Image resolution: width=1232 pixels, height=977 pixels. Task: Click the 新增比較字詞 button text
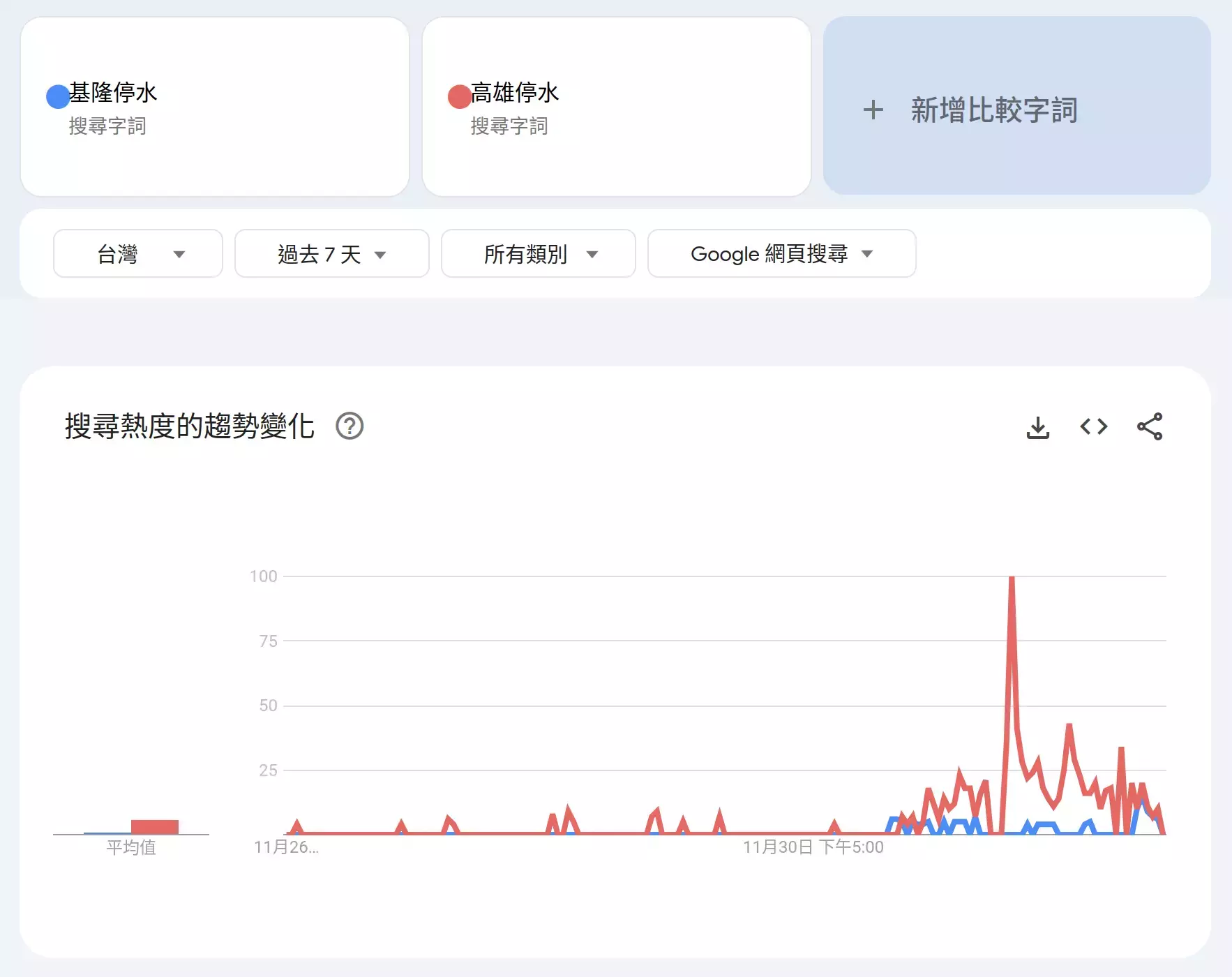coord(994,110)
